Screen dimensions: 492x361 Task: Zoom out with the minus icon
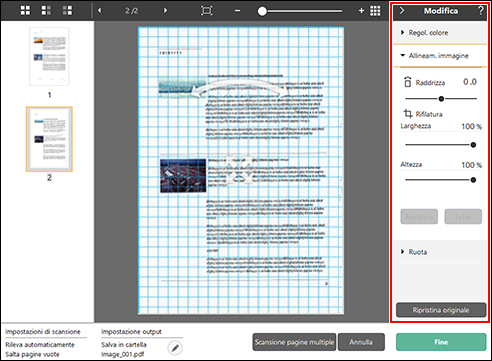pos(237,11)
